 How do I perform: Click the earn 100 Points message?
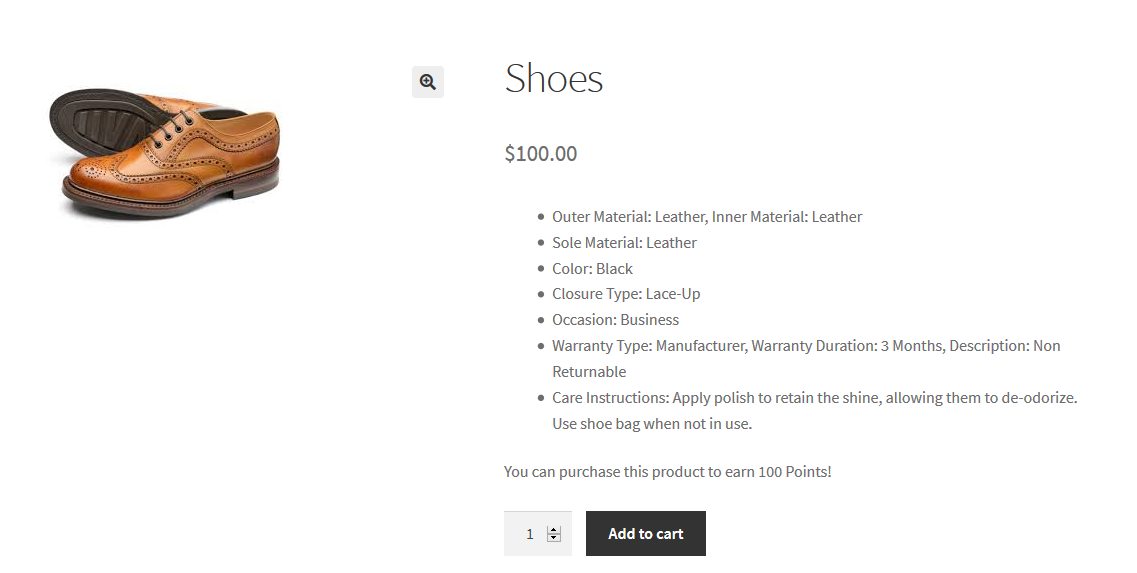coord(667,471)
